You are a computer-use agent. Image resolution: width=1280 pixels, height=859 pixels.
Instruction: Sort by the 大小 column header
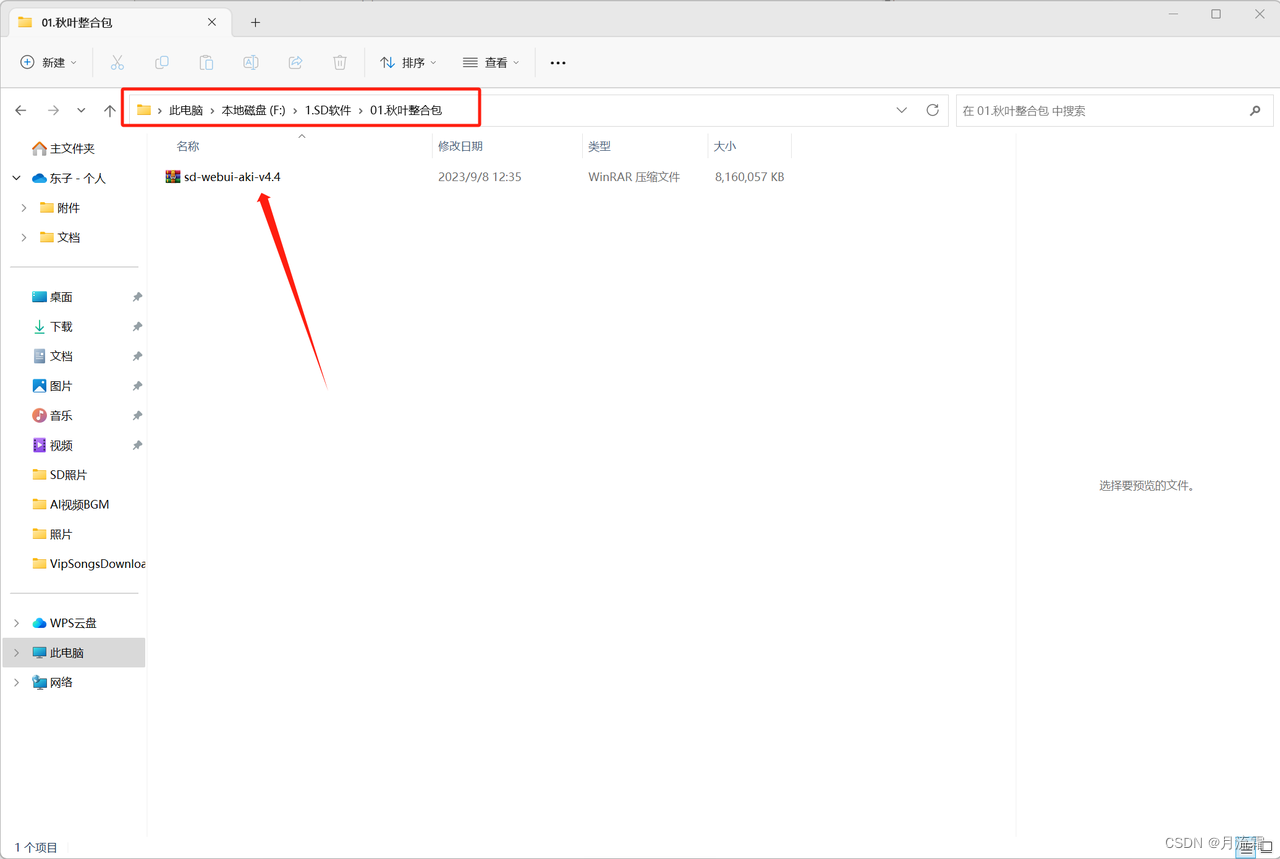(725, 146)
